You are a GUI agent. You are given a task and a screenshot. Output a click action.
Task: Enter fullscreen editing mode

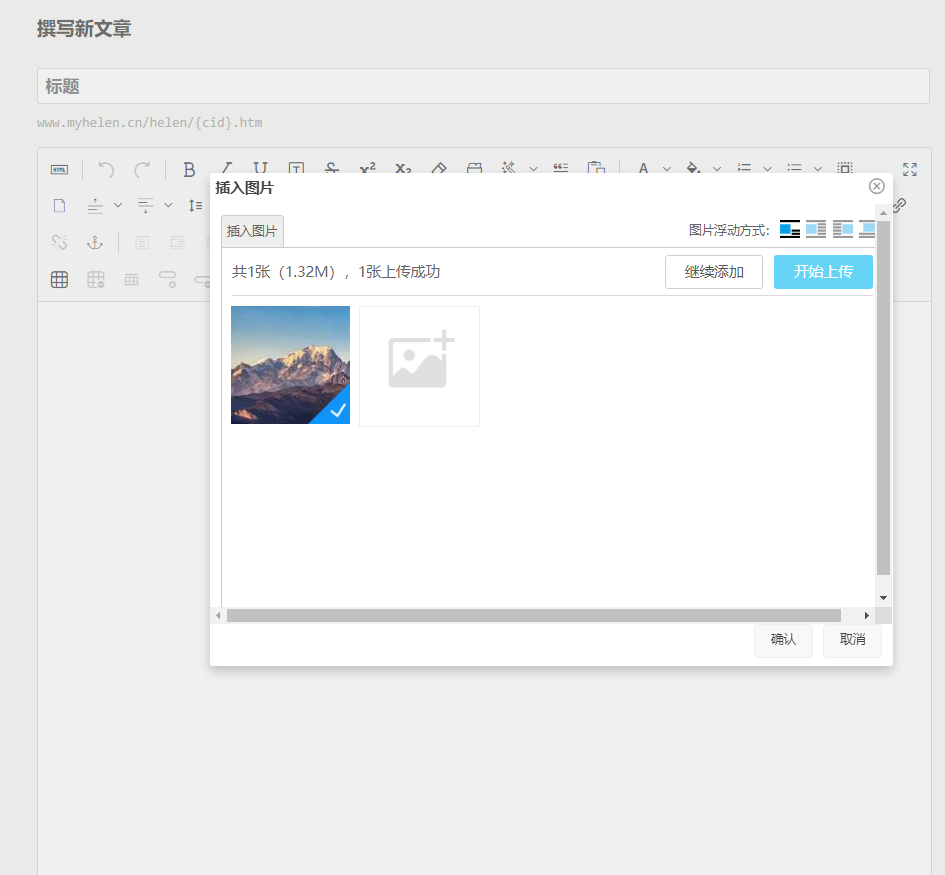[909, 169]
